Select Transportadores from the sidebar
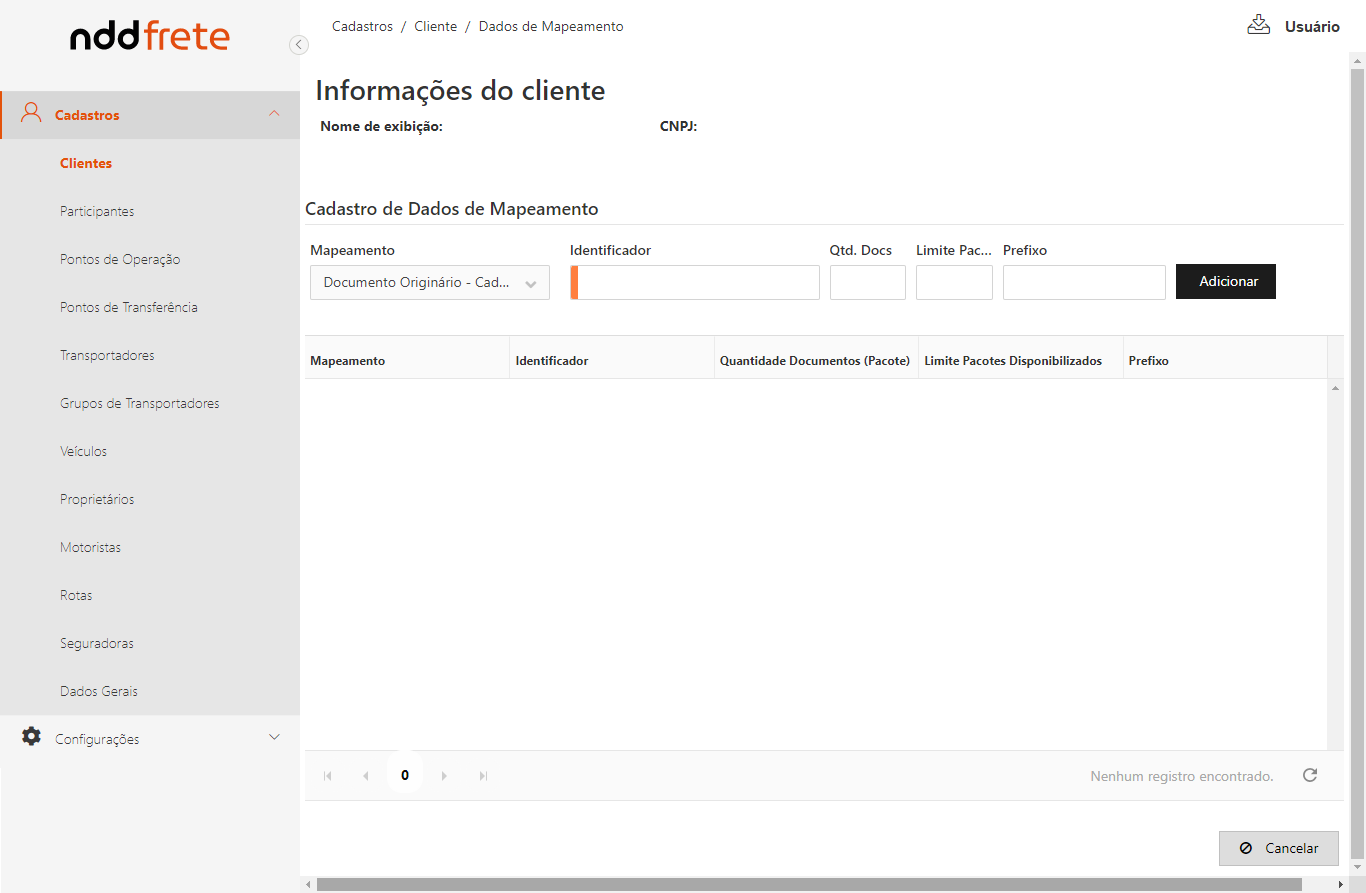1366x893 pixels. (107, 355)
